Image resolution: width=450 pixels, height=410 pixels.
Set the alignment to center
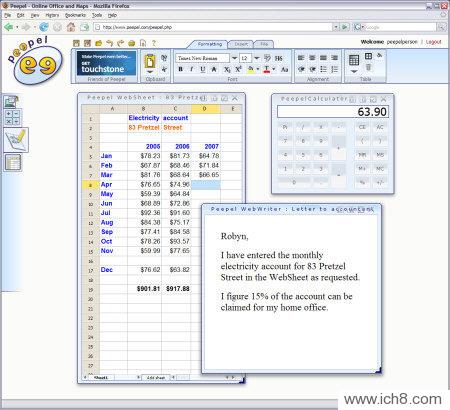312,58
